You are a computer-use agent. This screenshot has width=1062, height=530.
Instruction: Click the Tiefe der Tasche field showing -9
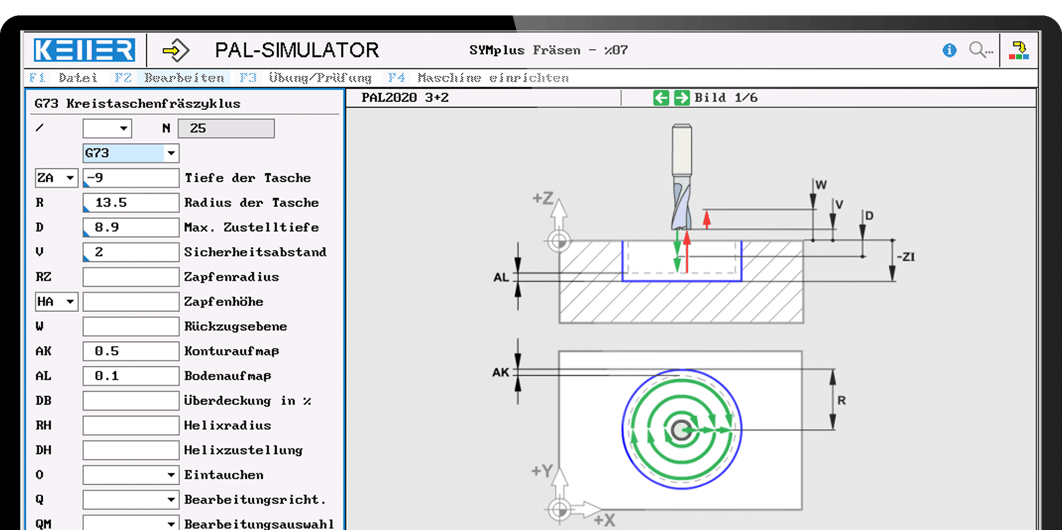tap(131, 178)
